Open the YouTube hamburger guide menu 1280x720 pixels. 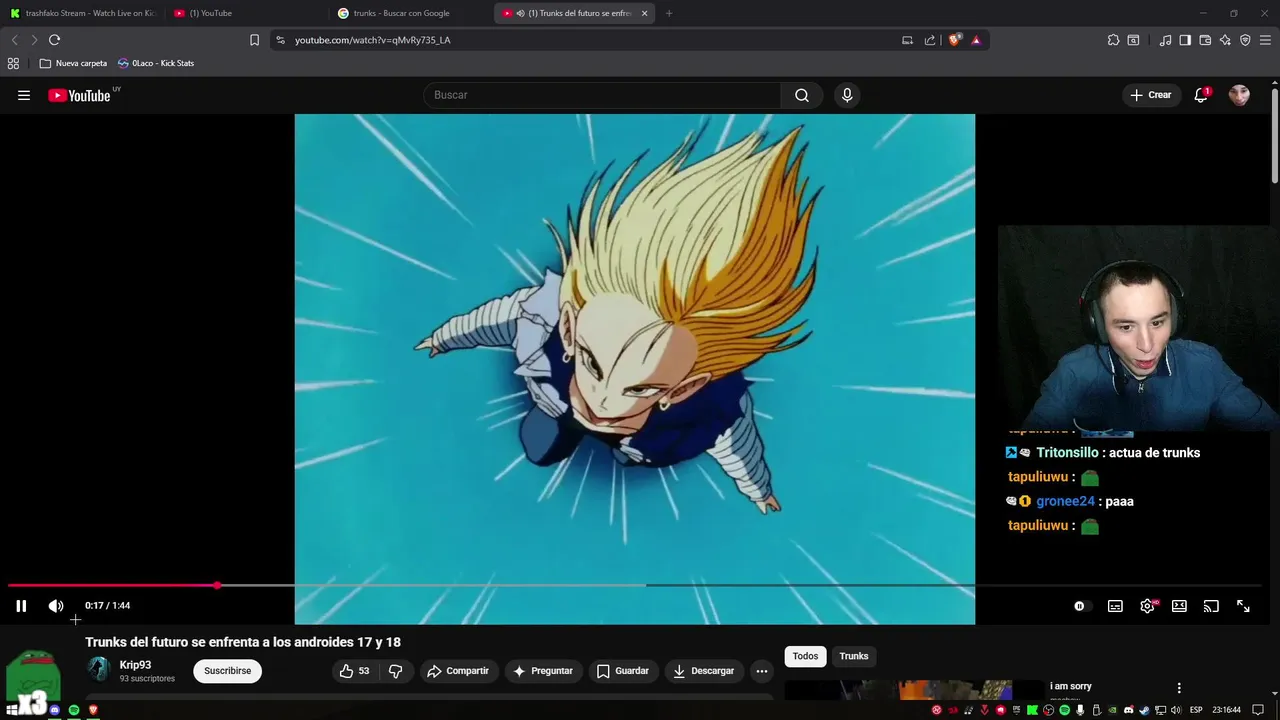click(24, 95)
